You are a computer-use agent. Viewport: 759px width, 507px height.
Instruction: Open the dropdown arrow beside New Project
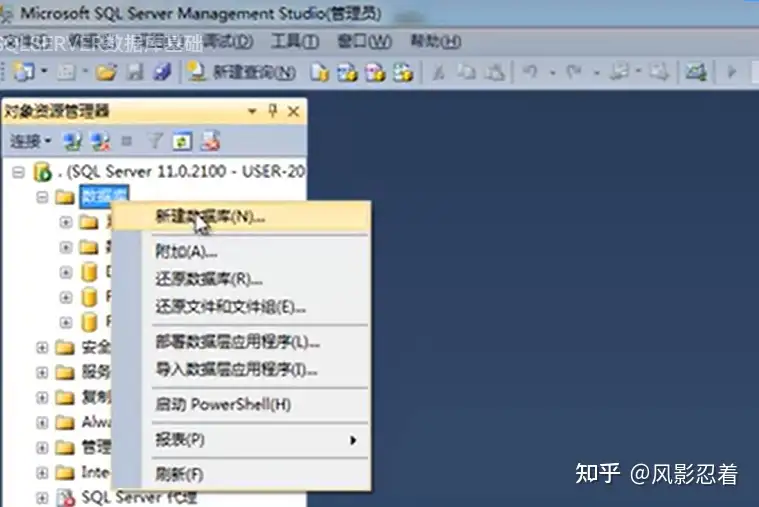click(45, 71)
